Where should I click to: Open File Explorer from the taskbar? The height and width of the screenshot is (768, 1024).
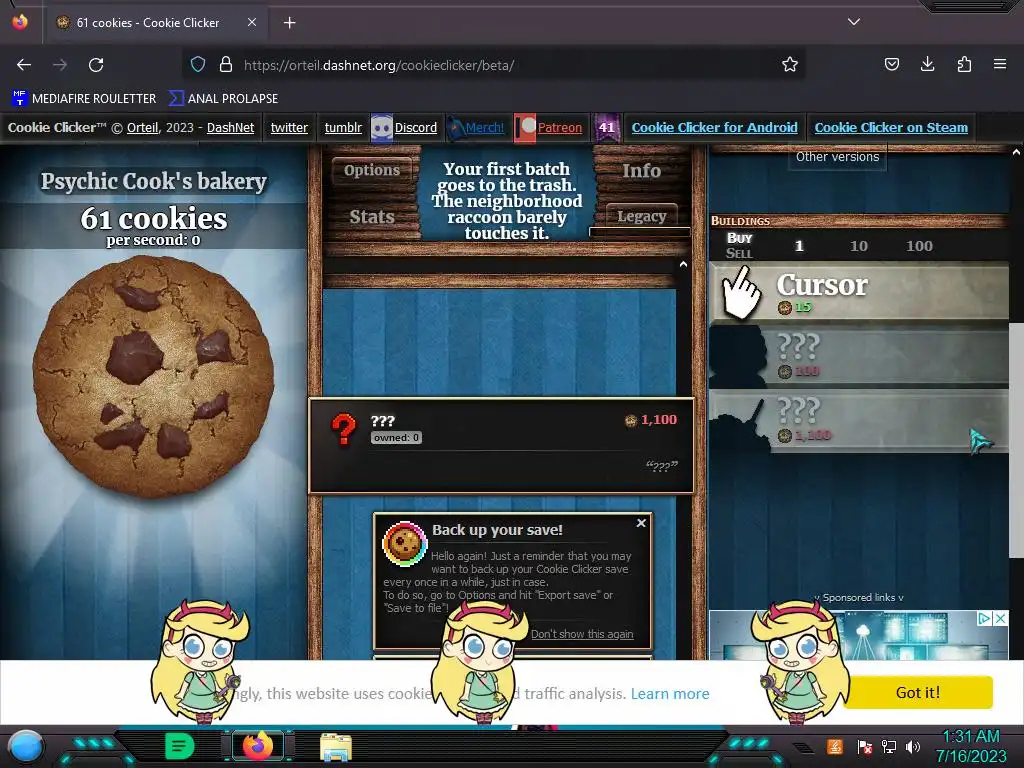click(x=336, y=747)
